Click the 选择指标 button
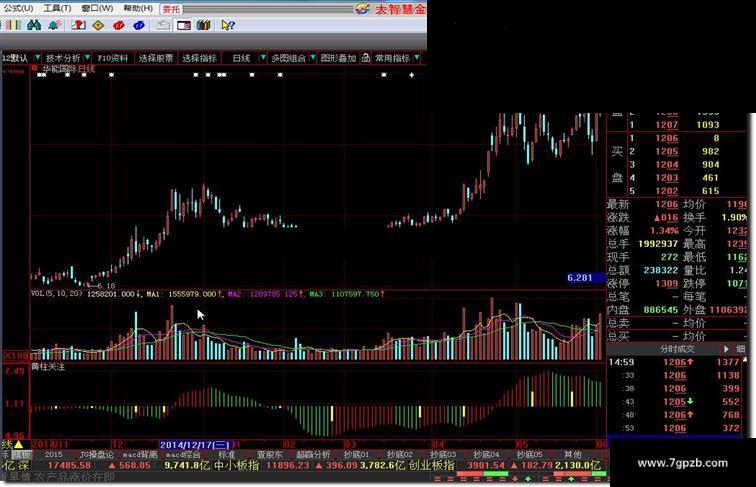 tap(199, 58)
